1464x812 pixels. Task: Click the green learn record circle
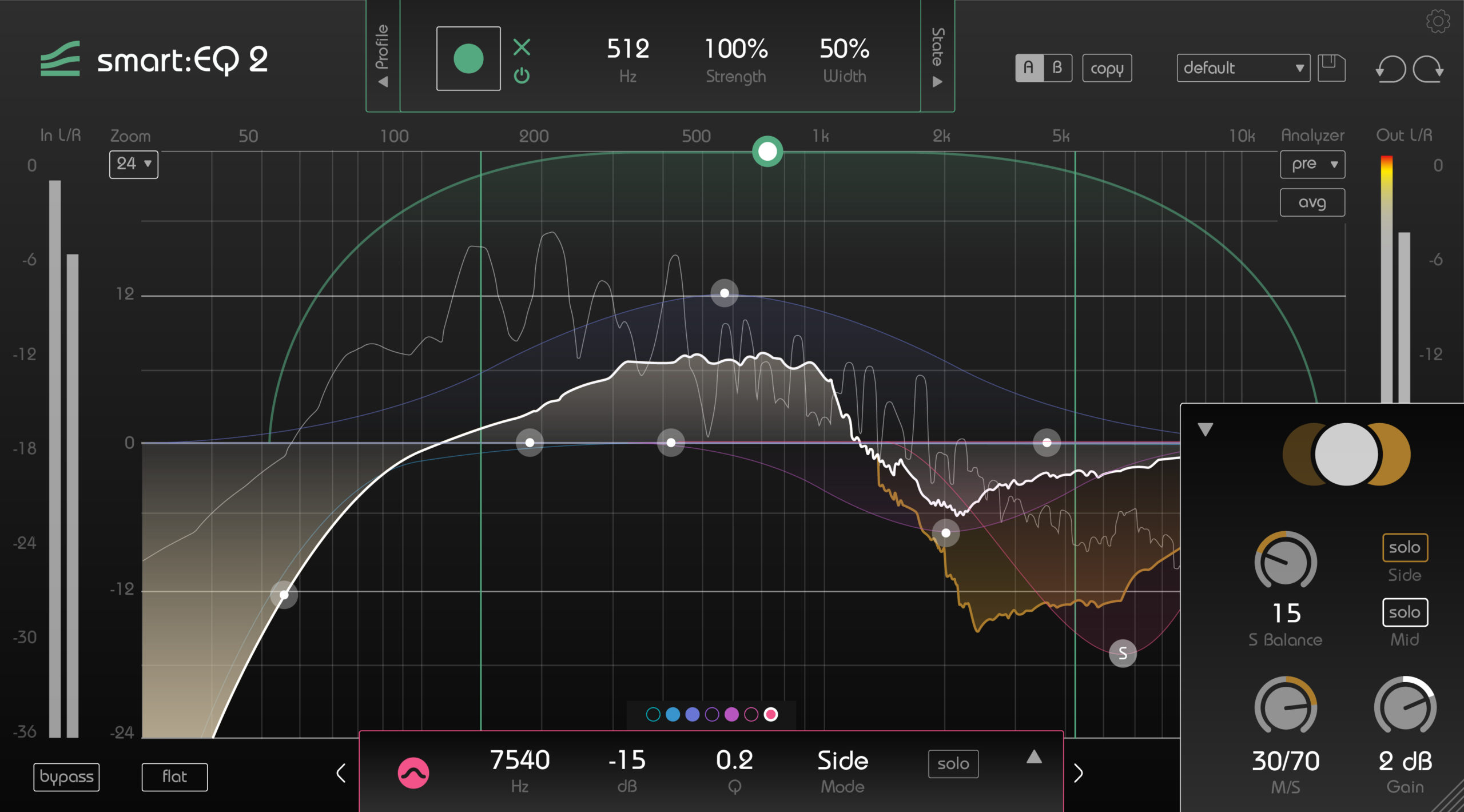click(x=468, y=58)
